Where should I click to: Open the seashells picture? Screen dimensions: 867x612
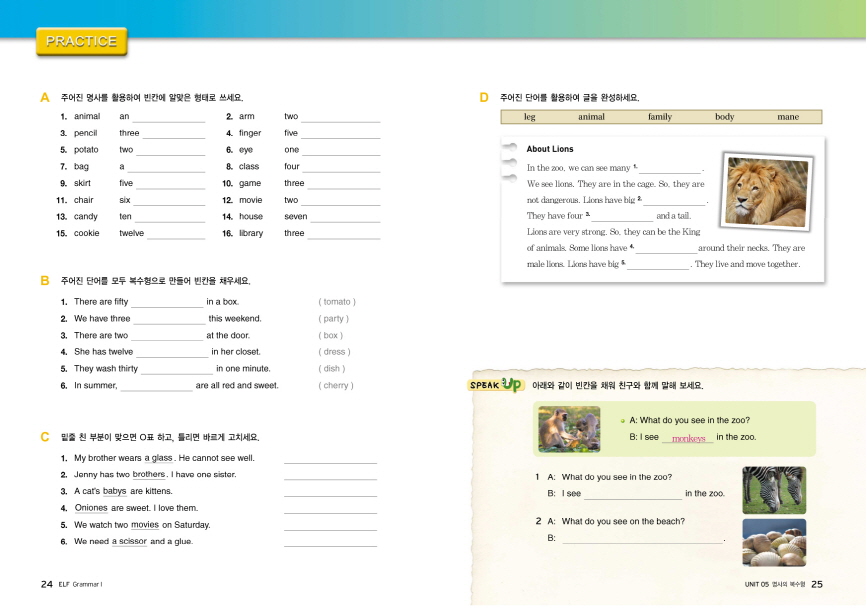773,542
